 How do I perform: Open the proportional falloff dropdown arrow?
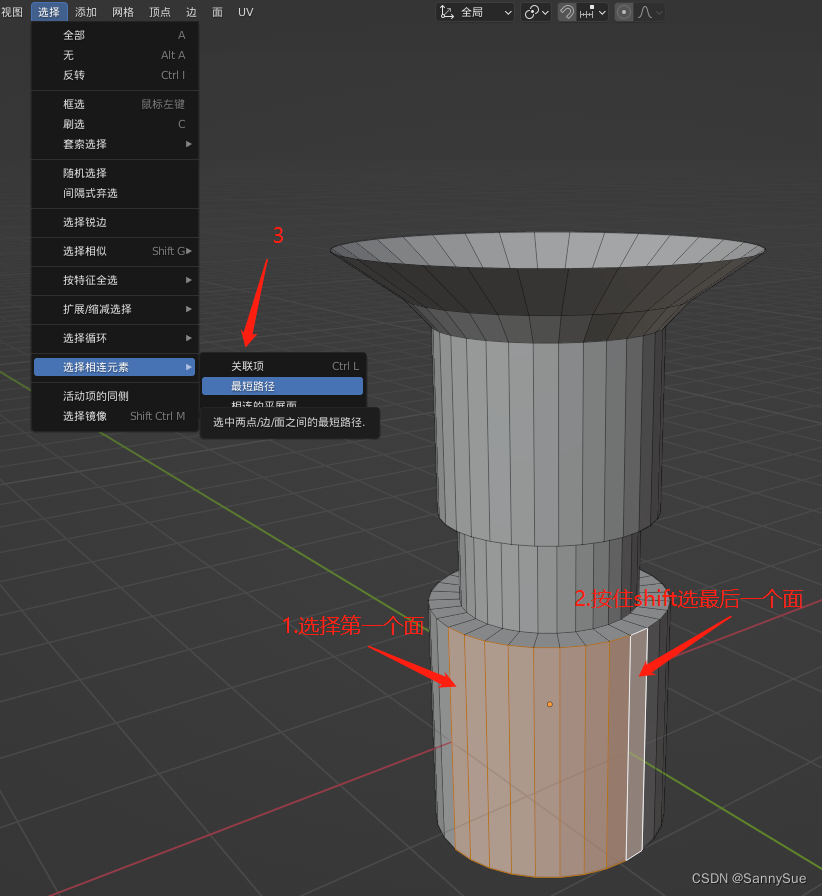(x=658, y=12)
